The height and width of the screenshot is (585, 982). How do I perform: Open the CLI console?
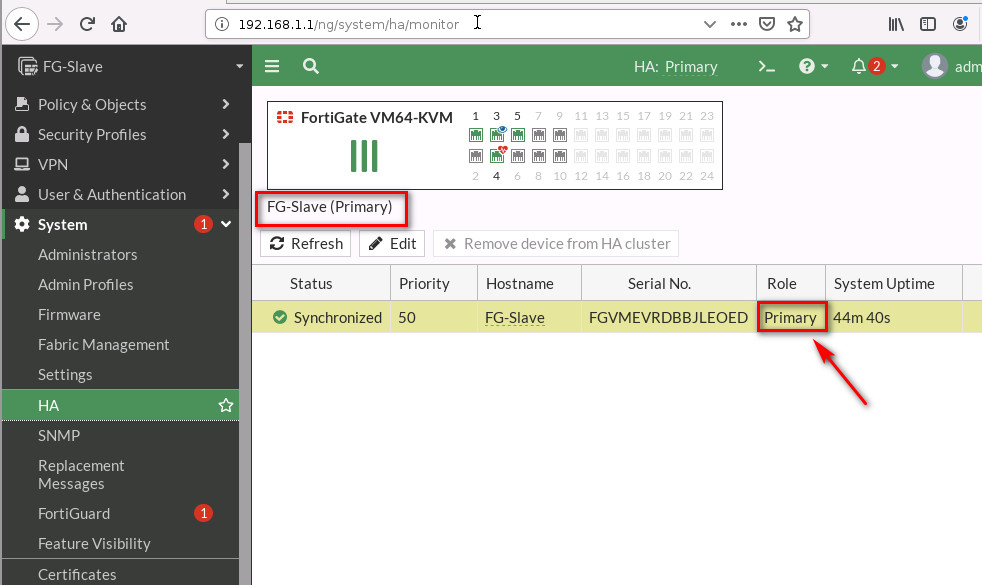click(766, 66)
